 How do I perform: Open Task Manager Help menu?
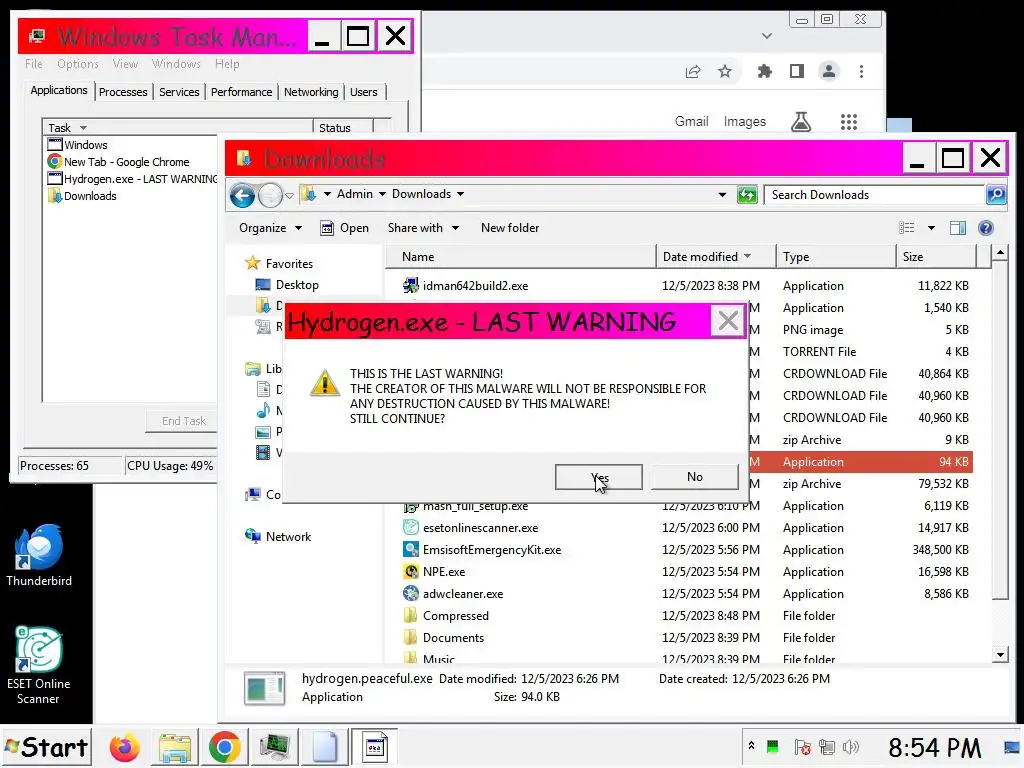tap(227, 64)
